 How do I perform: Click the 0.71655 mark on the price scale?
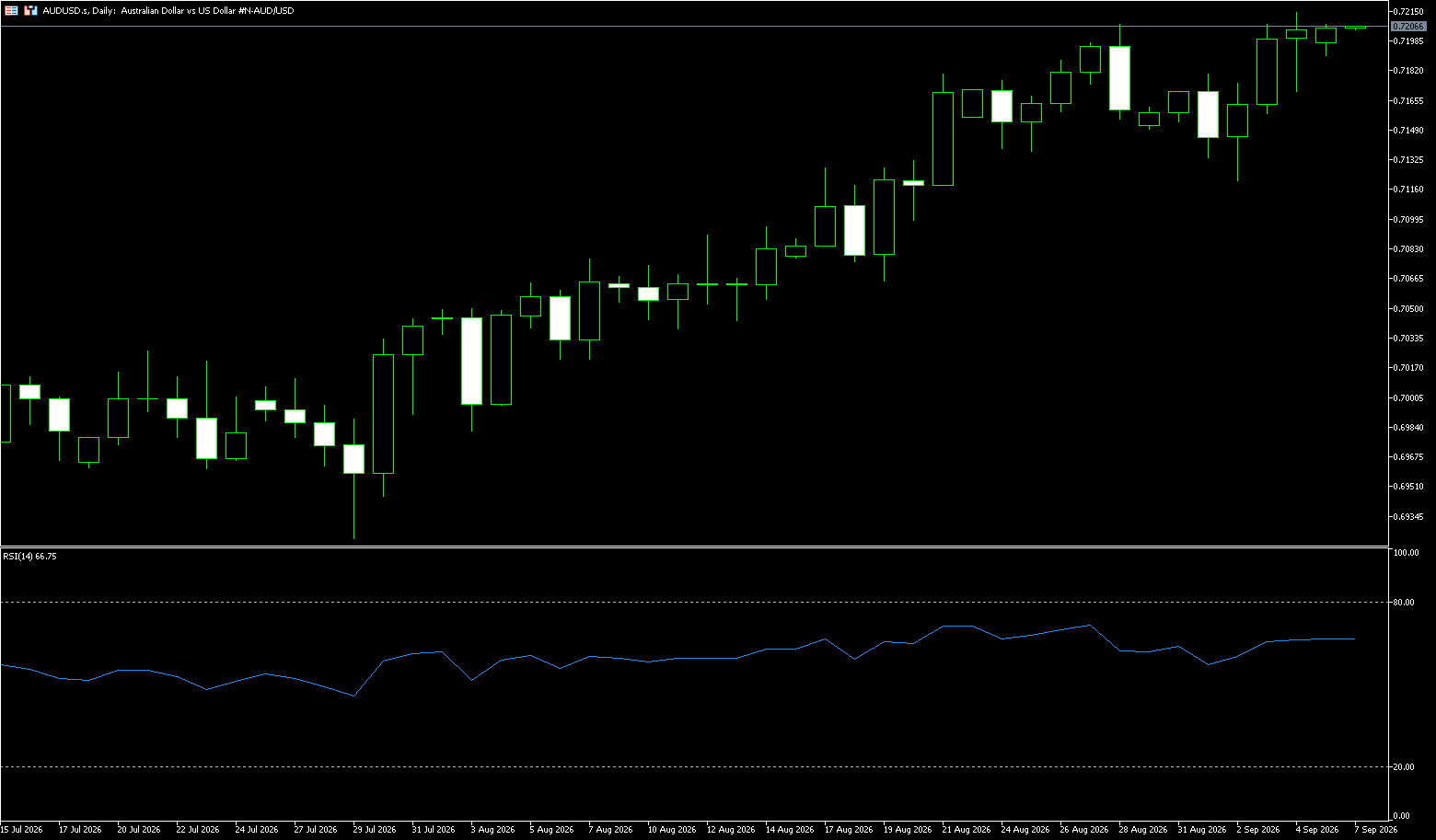click(1408, 100)
